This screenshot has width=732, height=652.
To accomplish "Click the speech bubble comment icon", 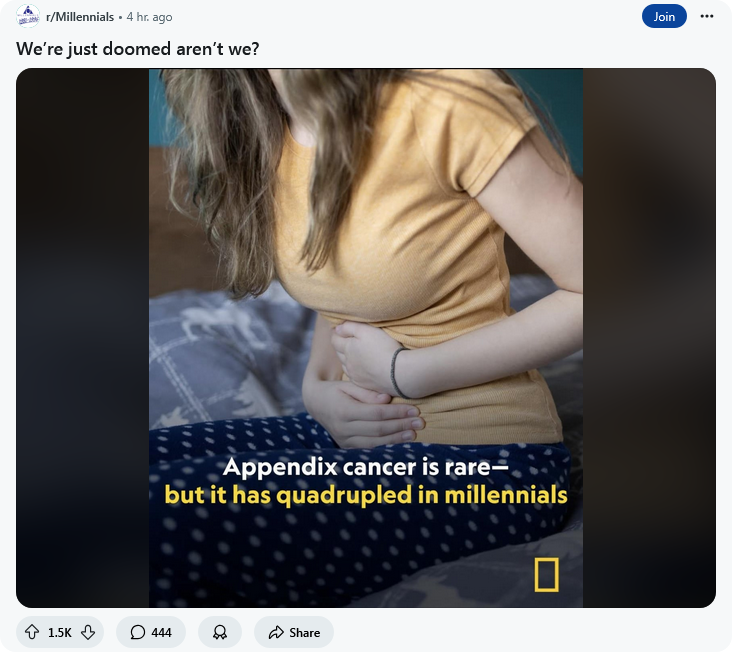I will (138, 632).
